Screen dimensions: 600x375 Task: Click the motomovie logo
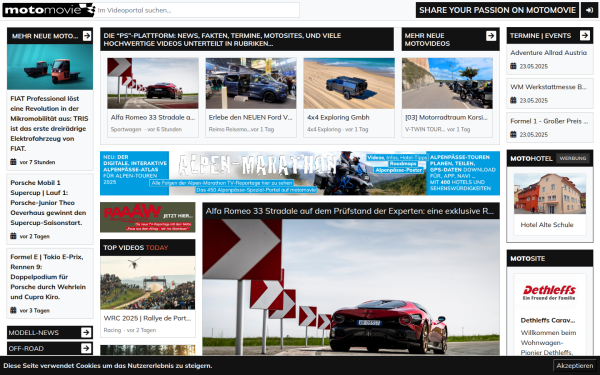pos(48,10)
